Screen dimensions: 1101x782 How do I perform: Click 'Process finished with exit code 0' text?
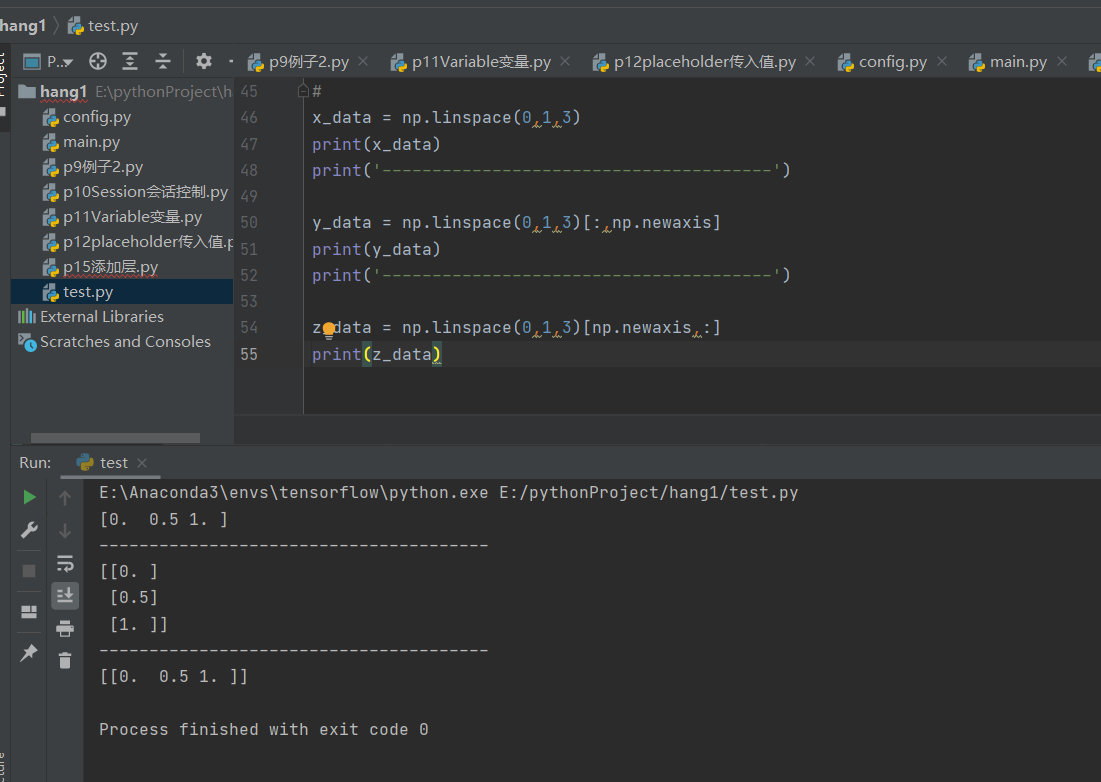coord(263,729)
